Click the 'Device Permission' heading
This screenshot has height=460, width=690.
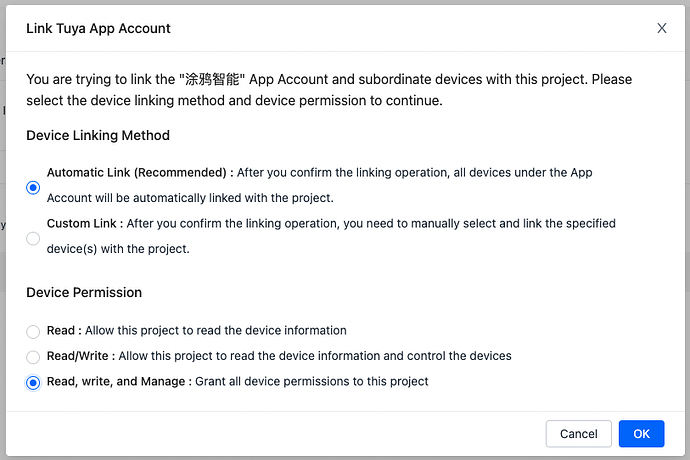[x=84, y=292]
